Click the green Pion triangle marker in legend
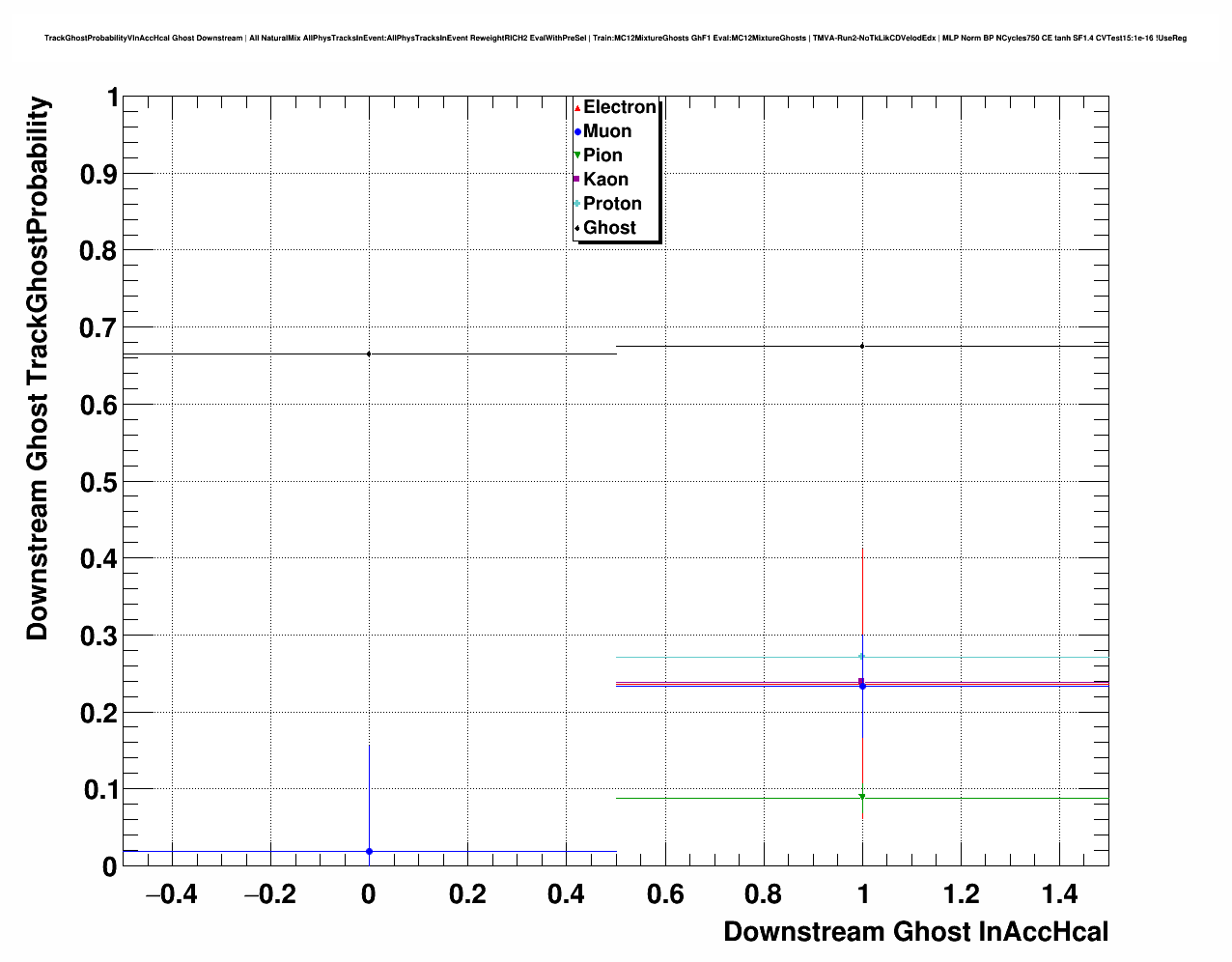Screen dimensions: 1232x962 (x=577, y=156)
